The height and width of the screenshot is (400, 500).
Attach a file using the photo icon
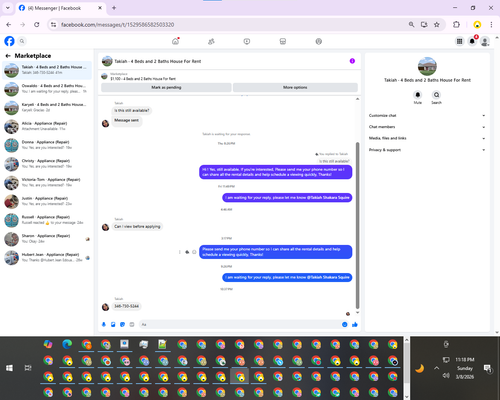(x=113, y=324)
